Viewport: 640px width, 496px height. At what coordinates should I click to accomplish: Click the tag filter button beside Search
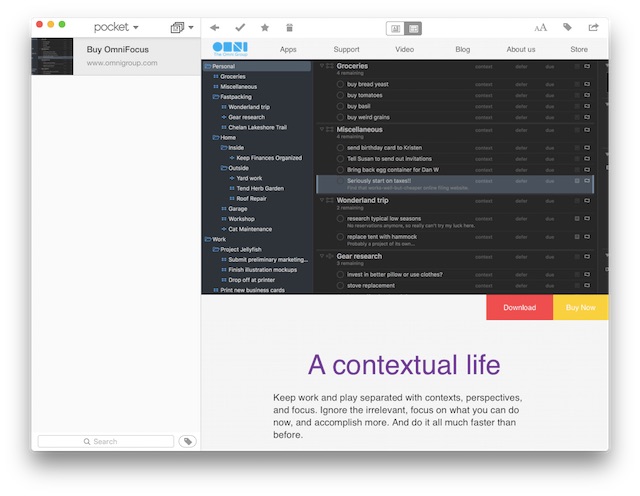[188, 441]
